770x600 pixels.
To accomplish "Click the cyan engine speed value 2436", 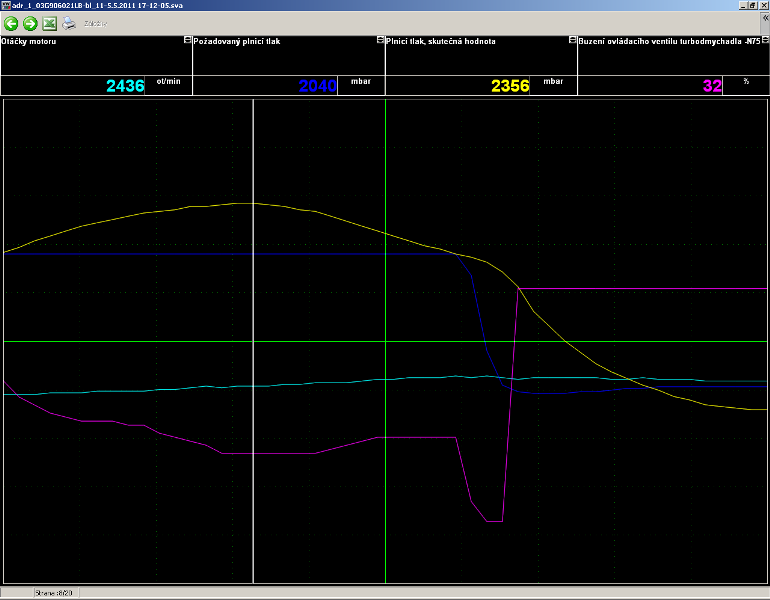I will pos(125,86).
